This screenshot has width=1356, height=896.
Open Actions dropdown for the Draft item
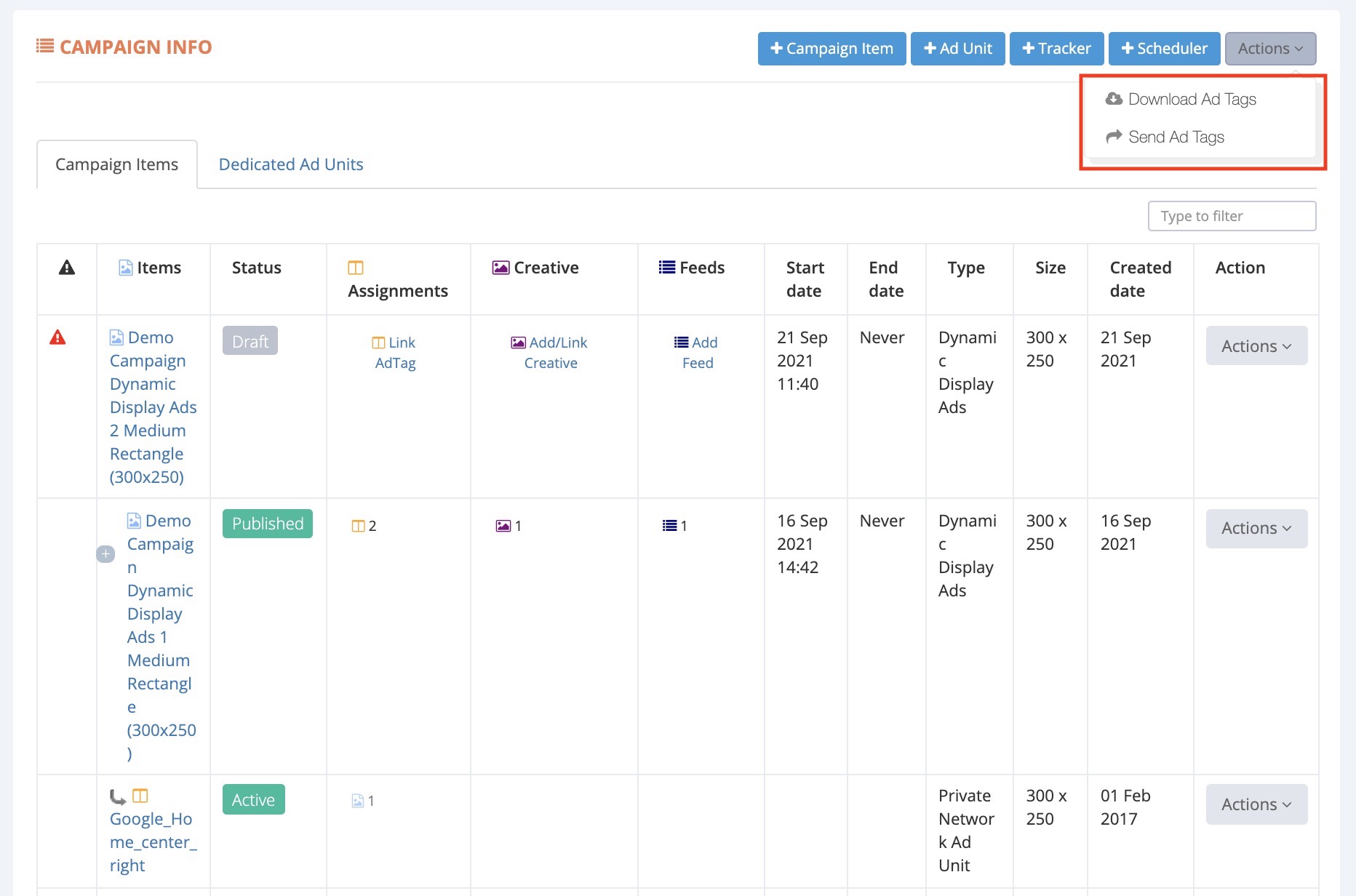(x=1256, y=346)
